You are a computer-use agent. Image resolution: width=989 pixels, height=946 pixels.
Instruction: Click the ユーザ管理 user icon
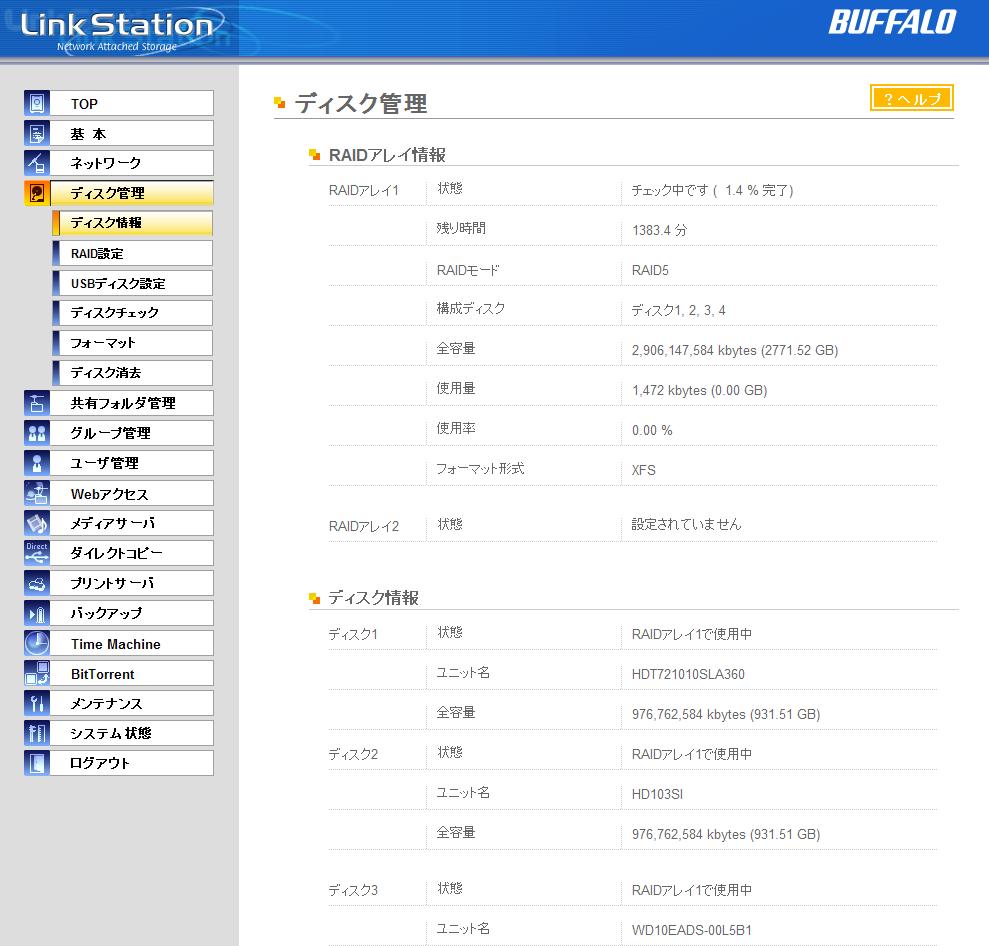click(37, 463)
